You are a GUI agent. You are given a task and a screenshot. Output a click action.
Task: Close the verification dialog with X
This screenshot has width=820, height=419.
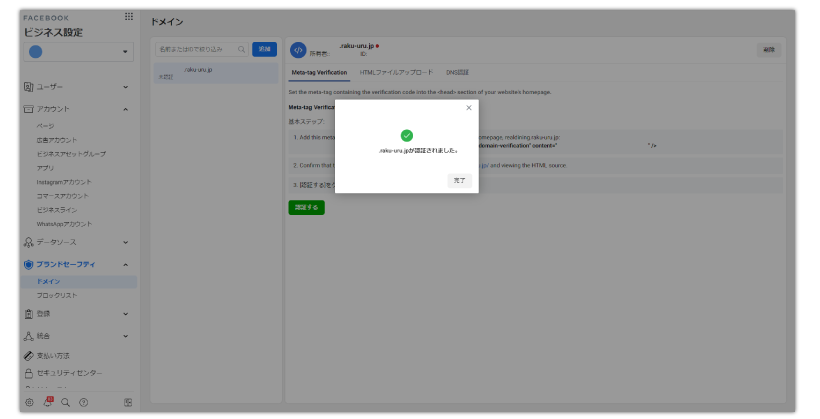pos(469,108)
